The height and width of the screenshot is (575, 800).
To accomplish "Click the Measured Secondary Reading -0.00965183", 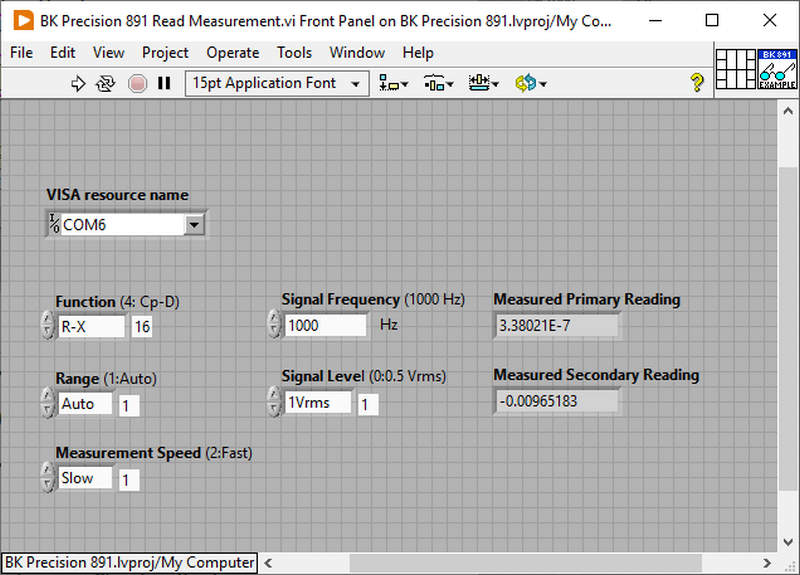I will click(x=556, y=401).
